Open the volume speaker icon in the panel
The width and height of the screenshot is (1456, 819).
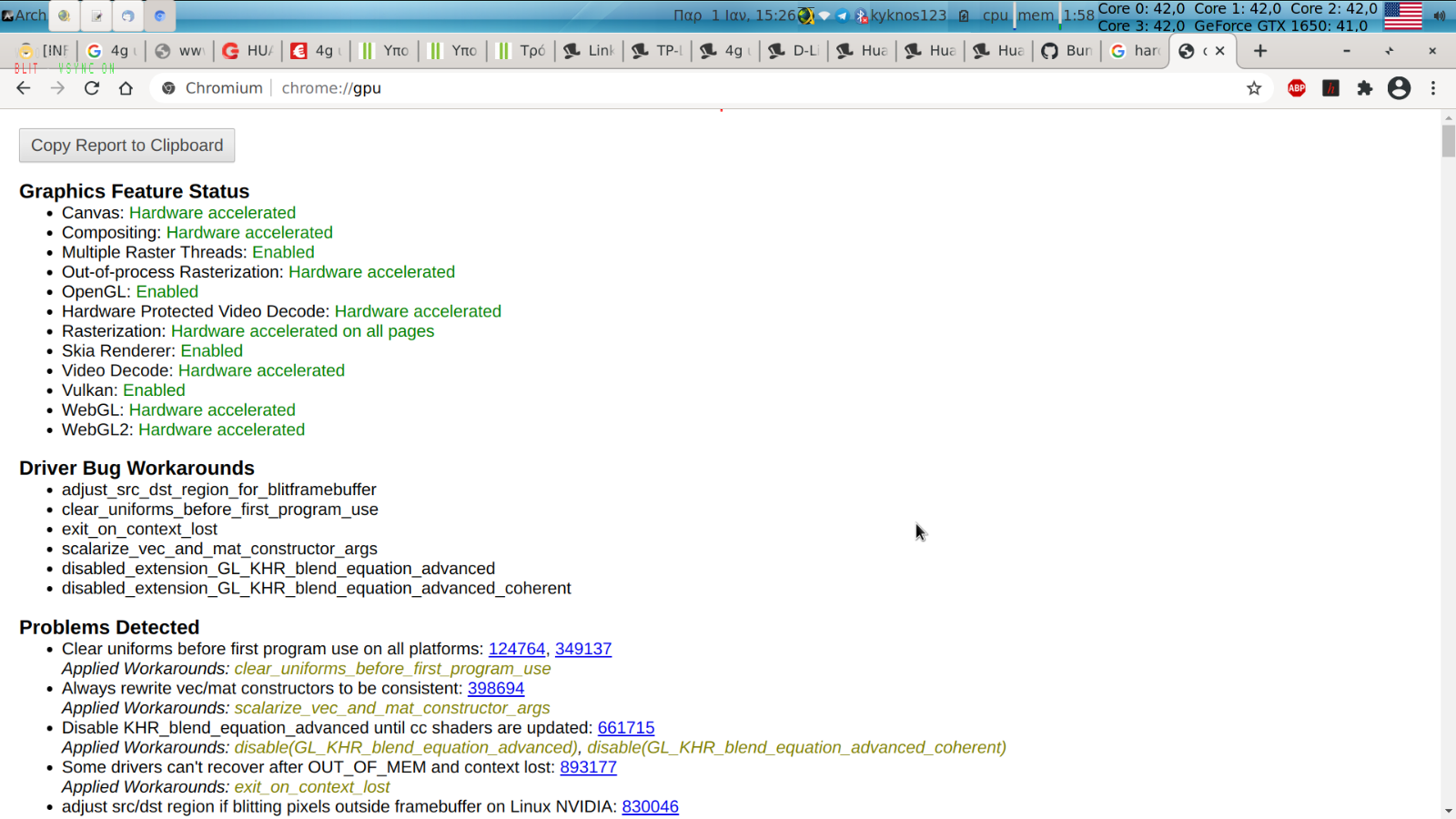point(1440,15)
